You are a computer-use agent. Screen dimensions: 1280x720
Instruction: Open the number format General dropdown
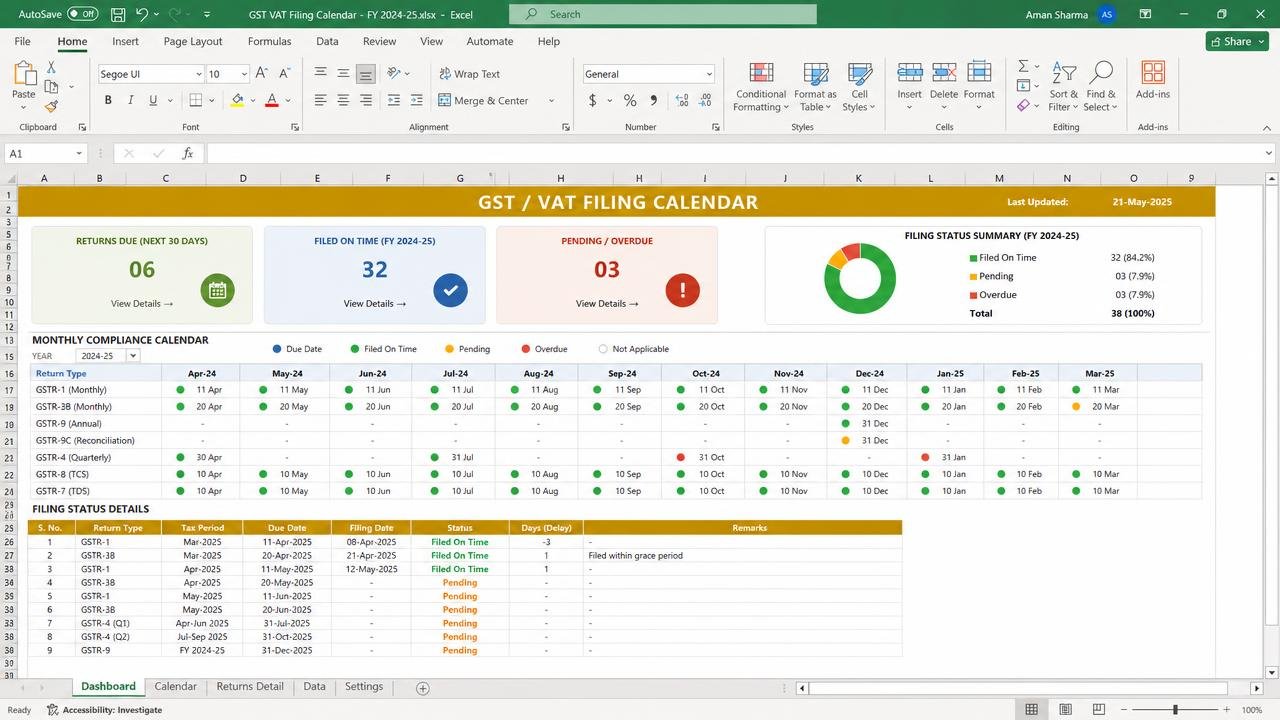(709, 74)
